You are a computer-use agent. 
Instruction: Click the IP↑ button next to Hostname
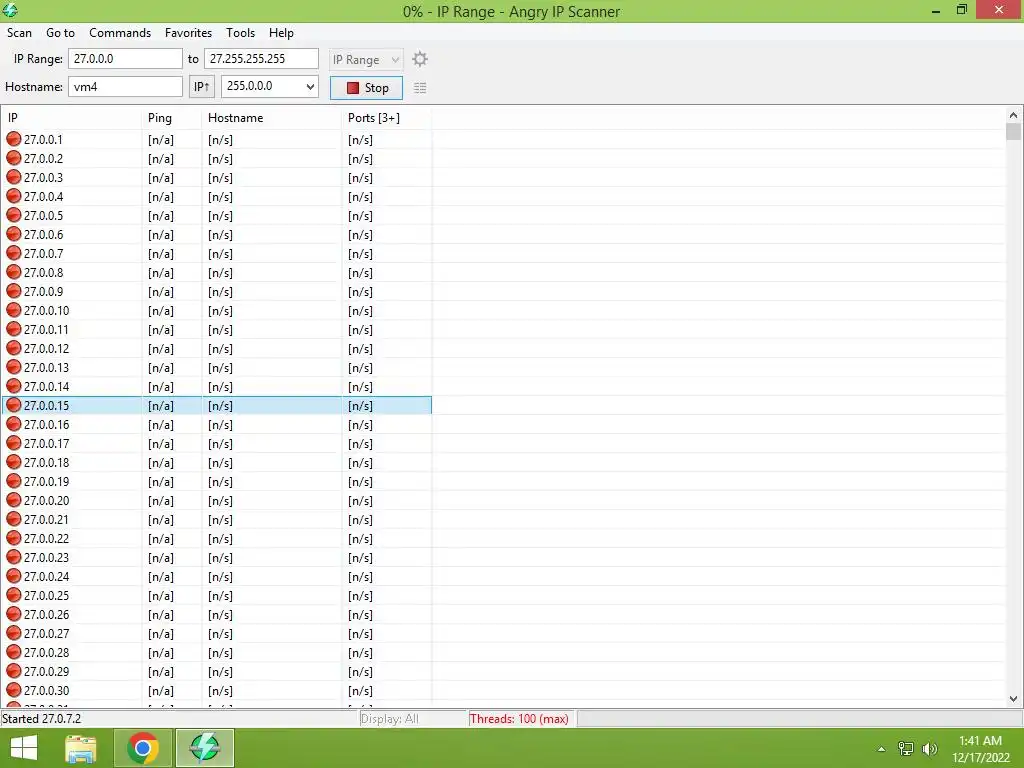(x=201, y=86)
